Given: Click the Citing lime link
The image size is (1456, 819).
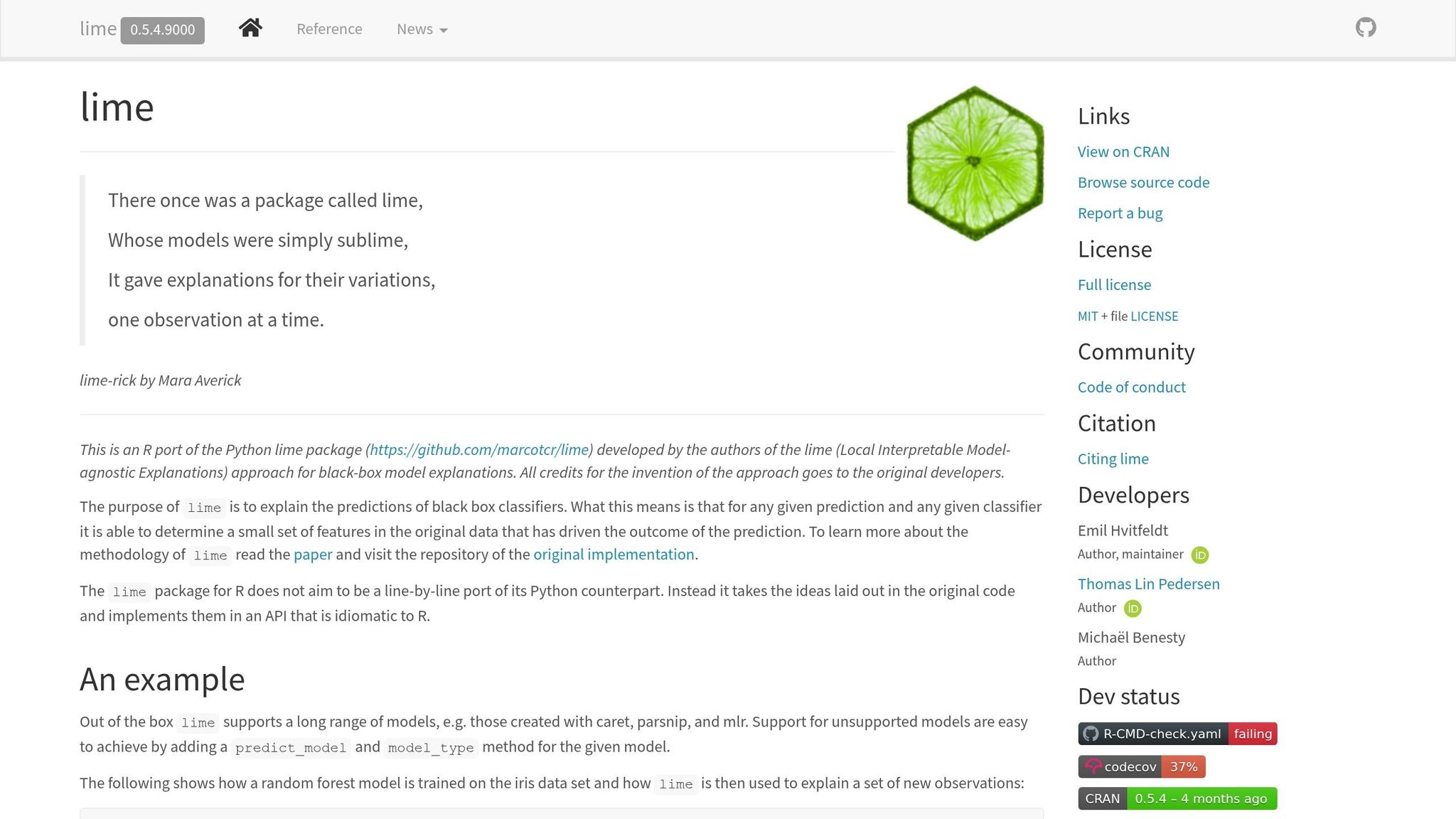Looking at the screenshot, I should (1113, 459).
